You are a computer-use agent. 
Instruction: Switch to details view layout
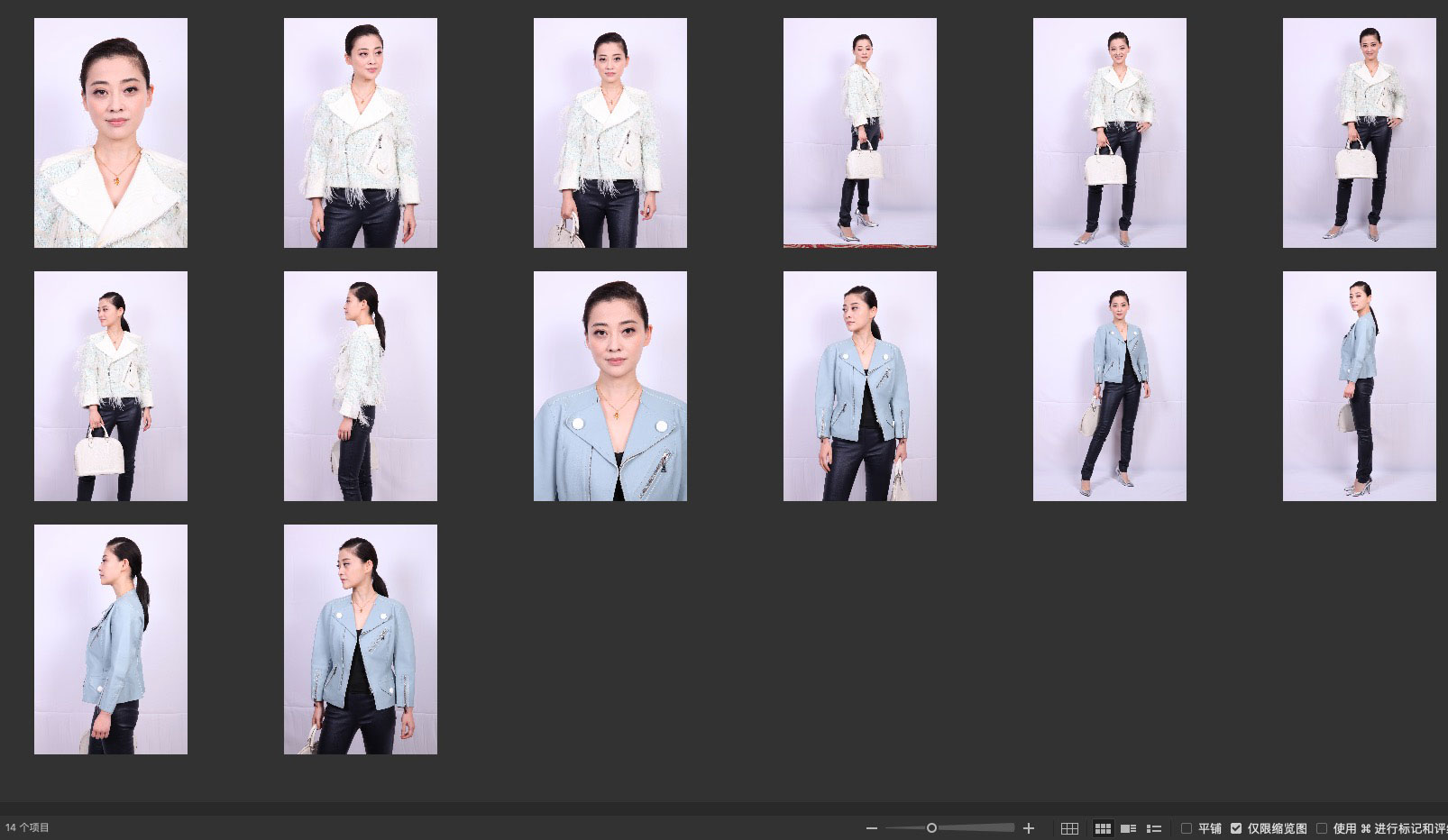tap(1128, 828)
